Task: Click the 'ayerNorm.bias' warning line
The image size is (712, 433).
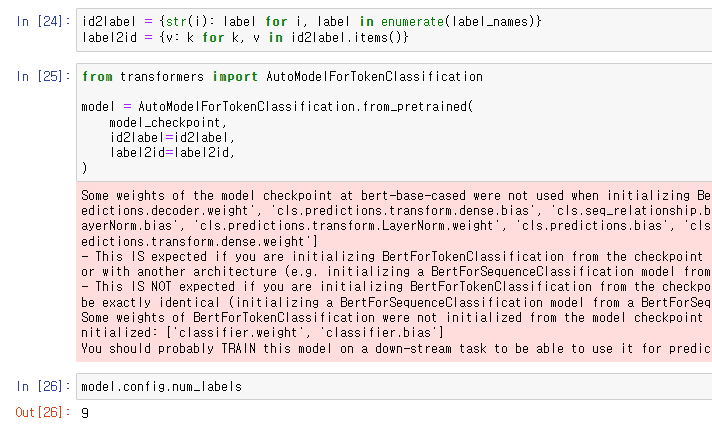Action: pos(396,226)
